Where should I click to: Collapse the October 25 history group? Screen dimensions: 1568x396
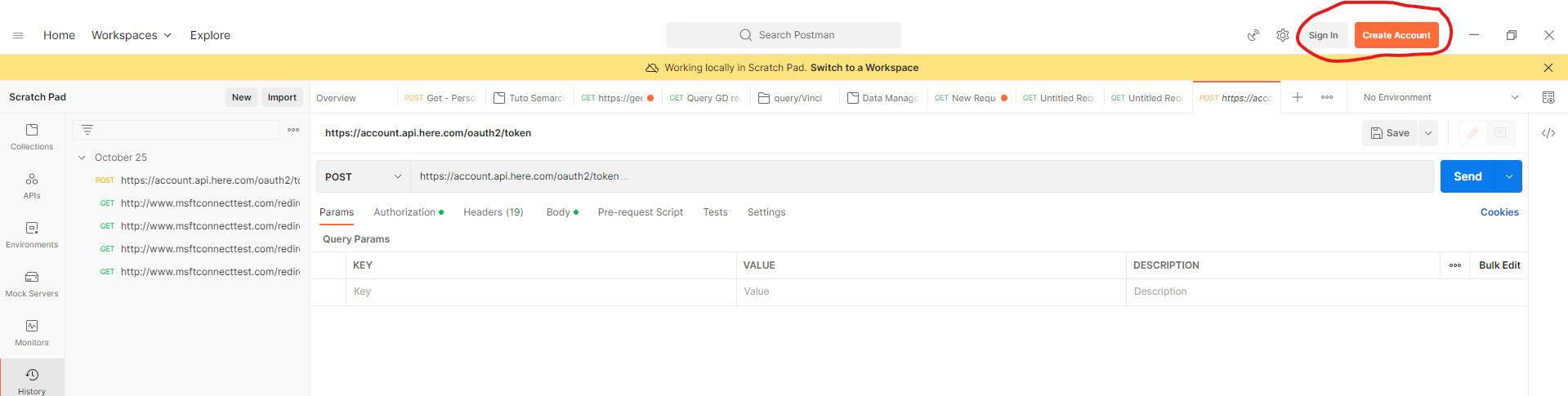tap(82, 158)
